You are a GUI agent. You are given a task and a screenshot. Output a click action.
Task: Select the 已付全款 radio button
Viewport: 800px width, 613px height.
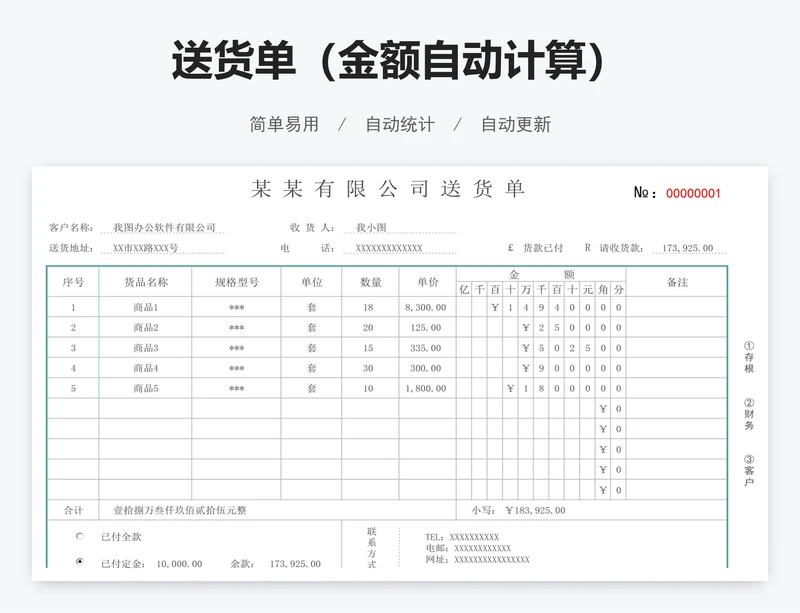click(x=80, y=536)
